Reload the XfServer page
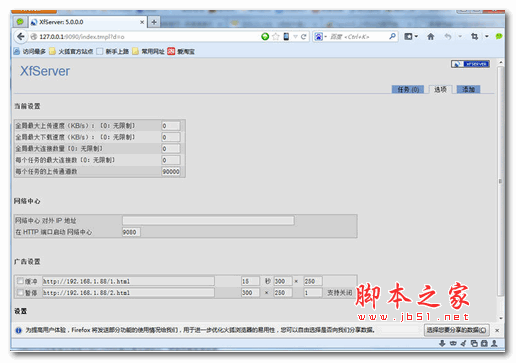516x363 pixels. (303, 37)
